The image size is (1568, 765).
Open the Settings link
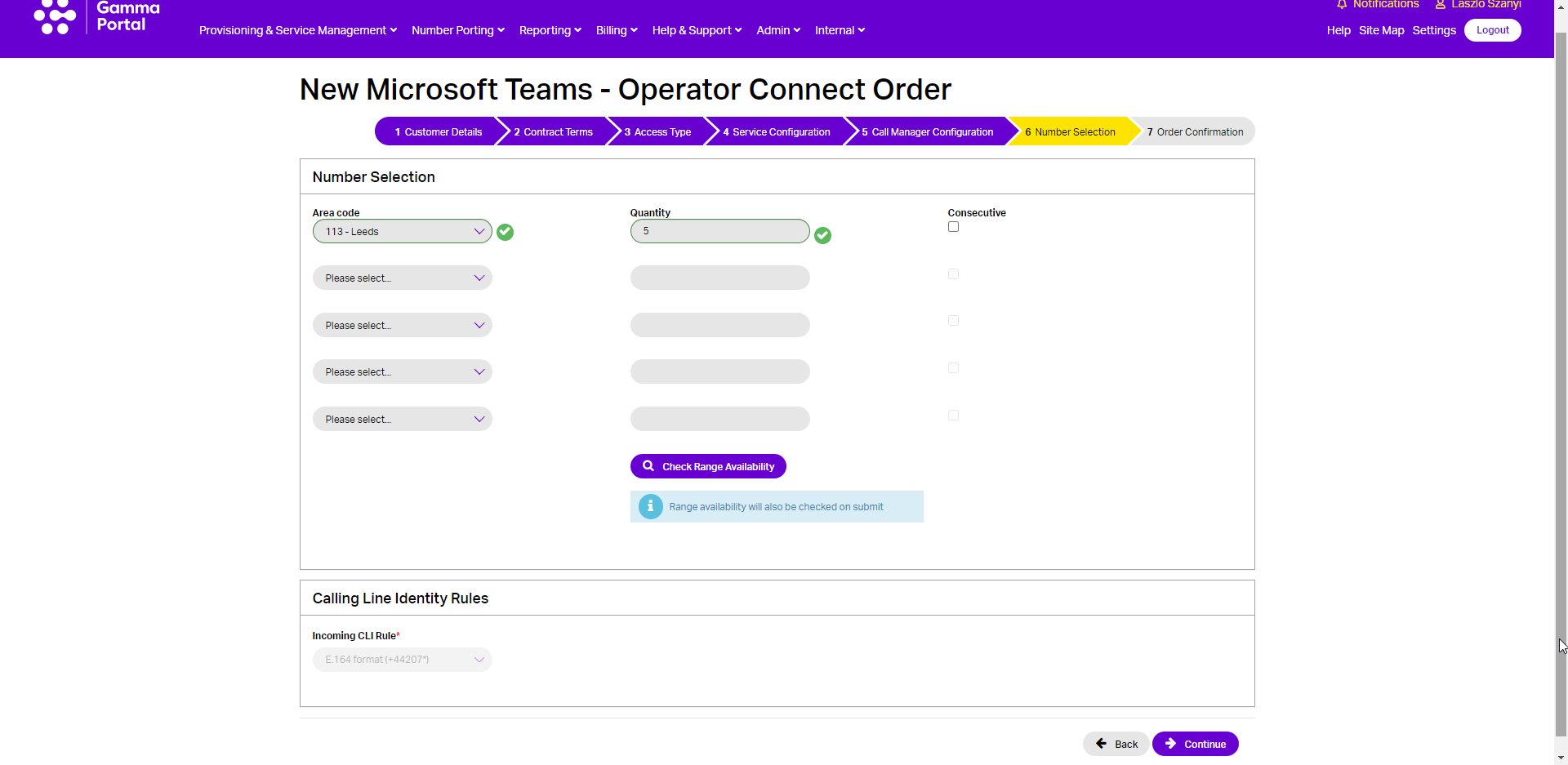pos(1434,30)
